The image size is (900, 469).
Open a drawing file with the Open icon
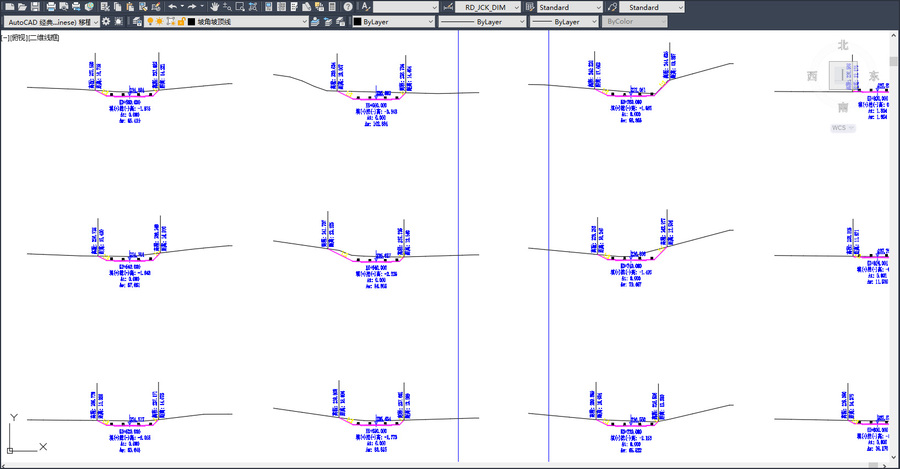pos(22,7)
